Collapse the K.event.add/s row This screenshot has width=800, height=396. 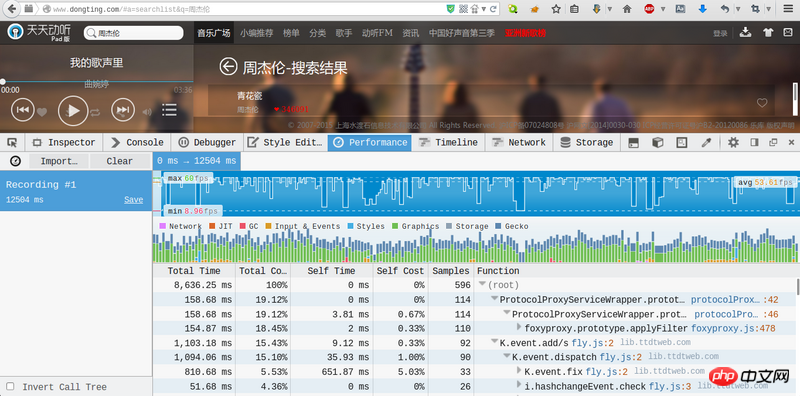tap(494, 342)
